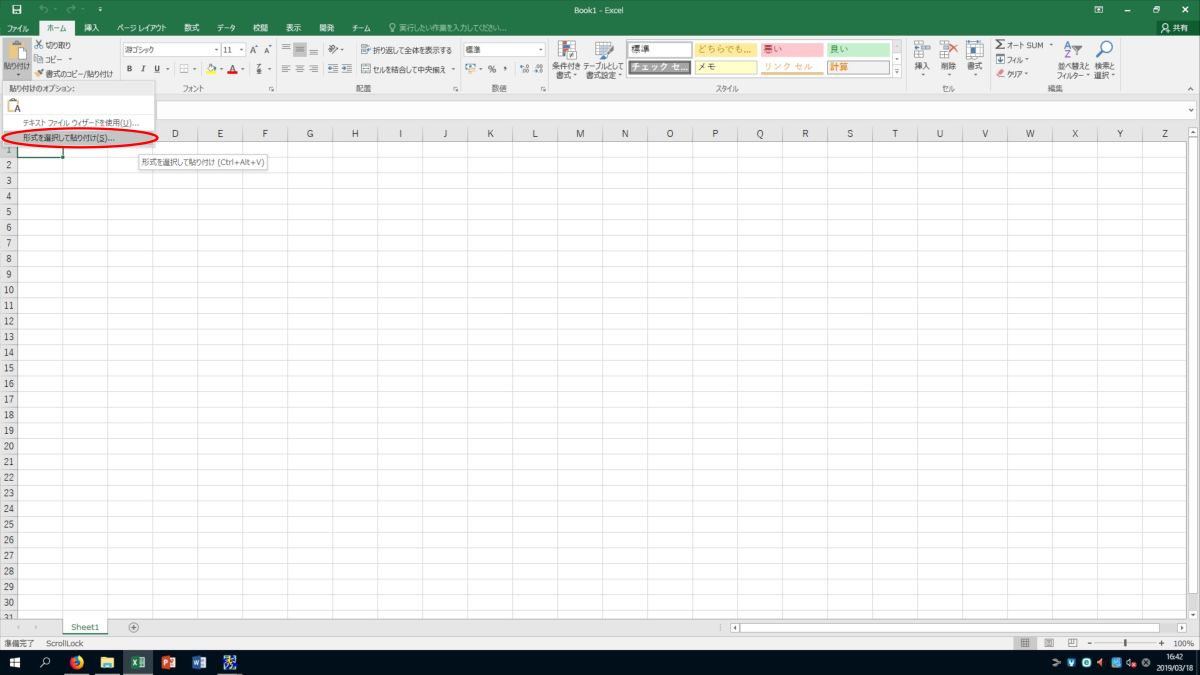Image resolution: width=1200 pixels, height=675 pixels.
Task: Expand the font name dropdown (游ゴシック)
Action: (216, 50)
